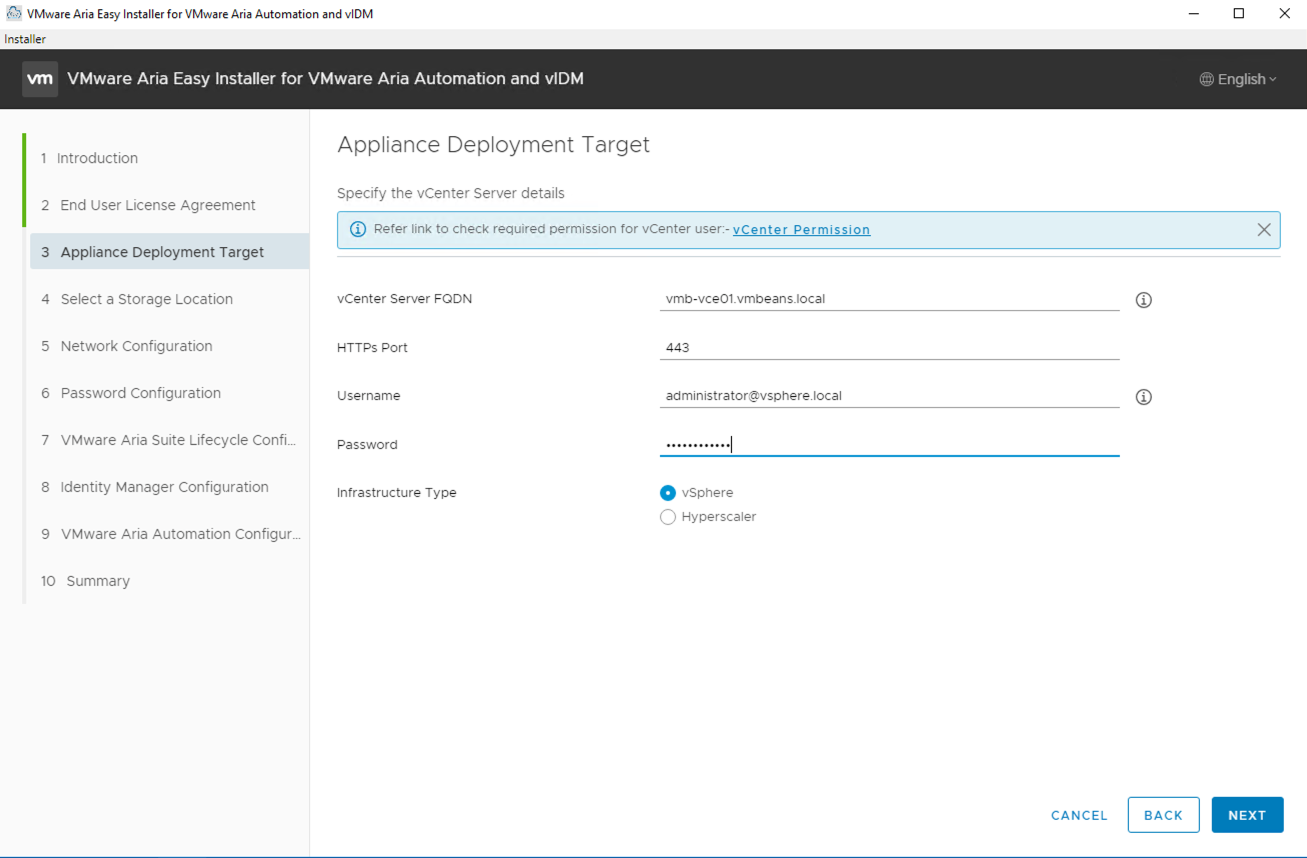Go to Select a Storage Location step
The height and width of the screenshot is (858, 1307).
click(x=137, y=299)
